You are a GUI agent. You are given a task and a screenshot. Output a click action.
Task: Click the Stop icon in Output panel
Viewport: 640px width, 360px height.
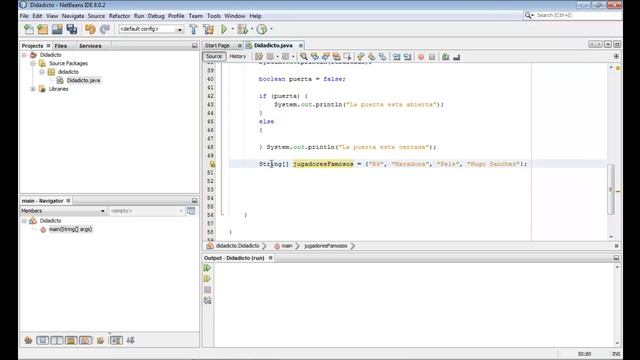point(207,290)
